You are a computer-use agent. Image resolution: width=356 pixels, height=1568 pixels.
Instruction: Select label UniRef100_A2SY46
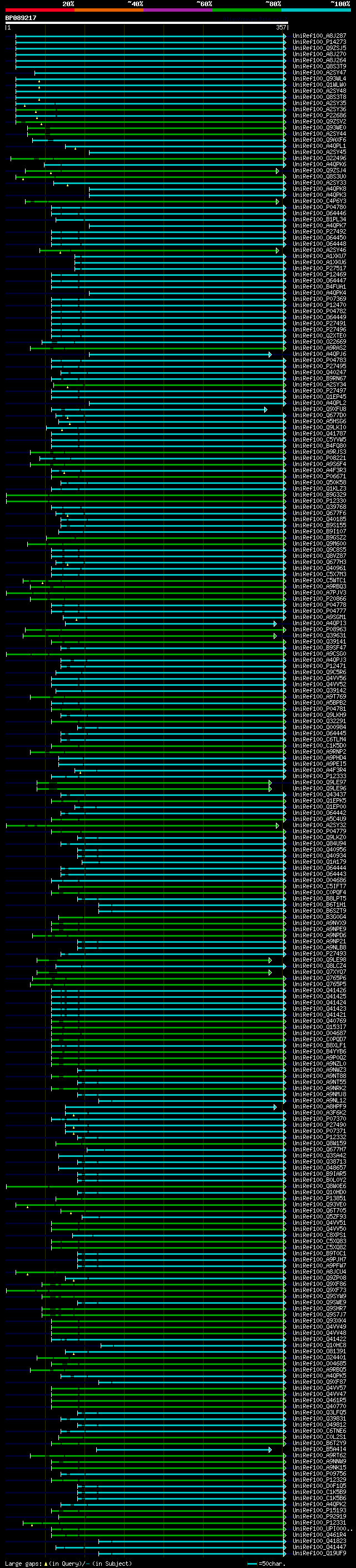(319, 250)
